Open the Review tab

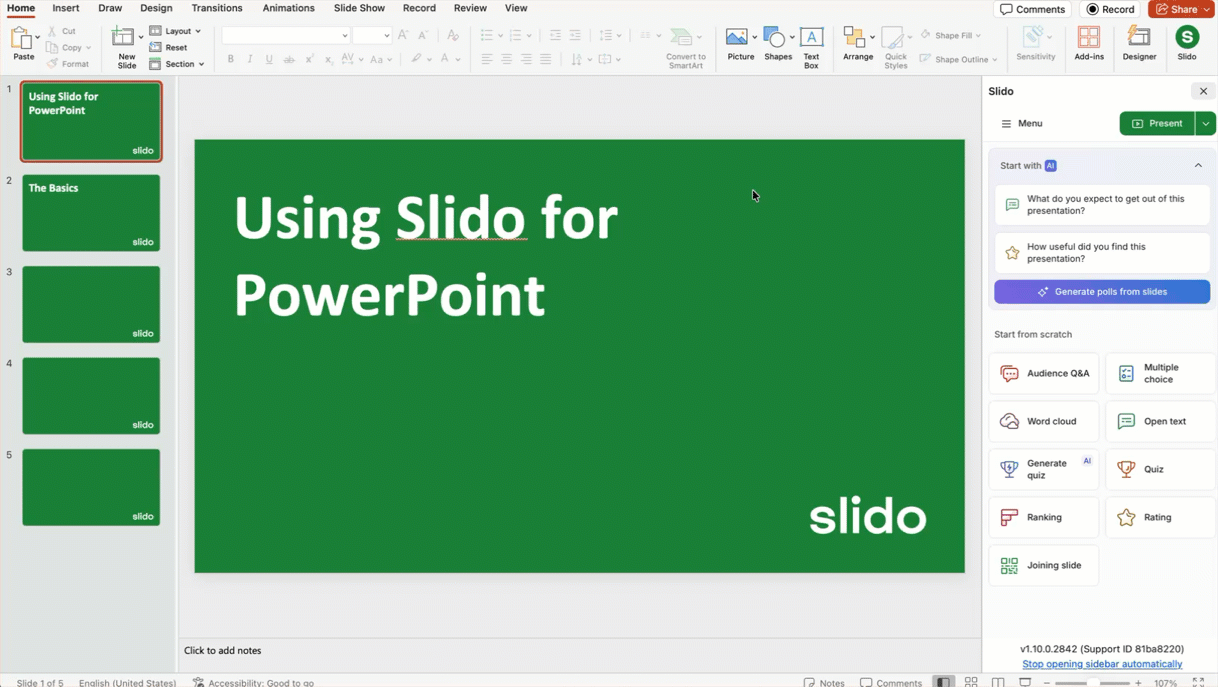pyautogui.click(x=470, y=8)
